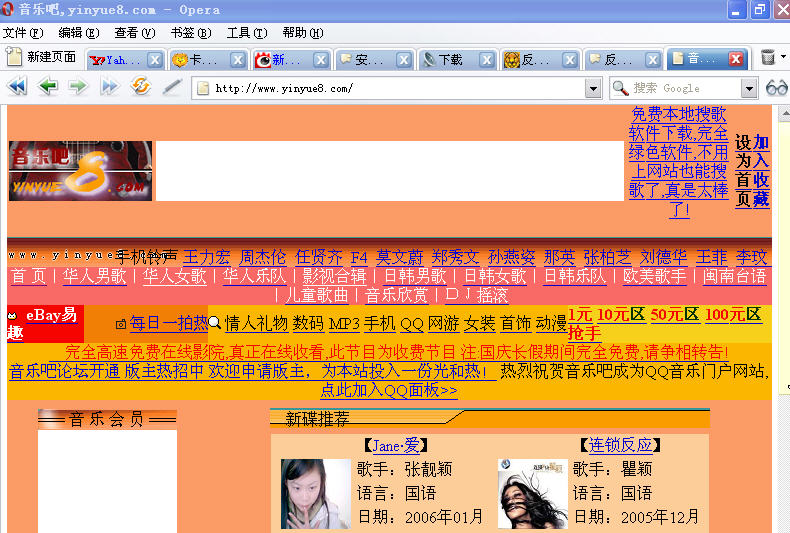
Task: Close the 新... tab with its X
Action: (x=321, y=60)
